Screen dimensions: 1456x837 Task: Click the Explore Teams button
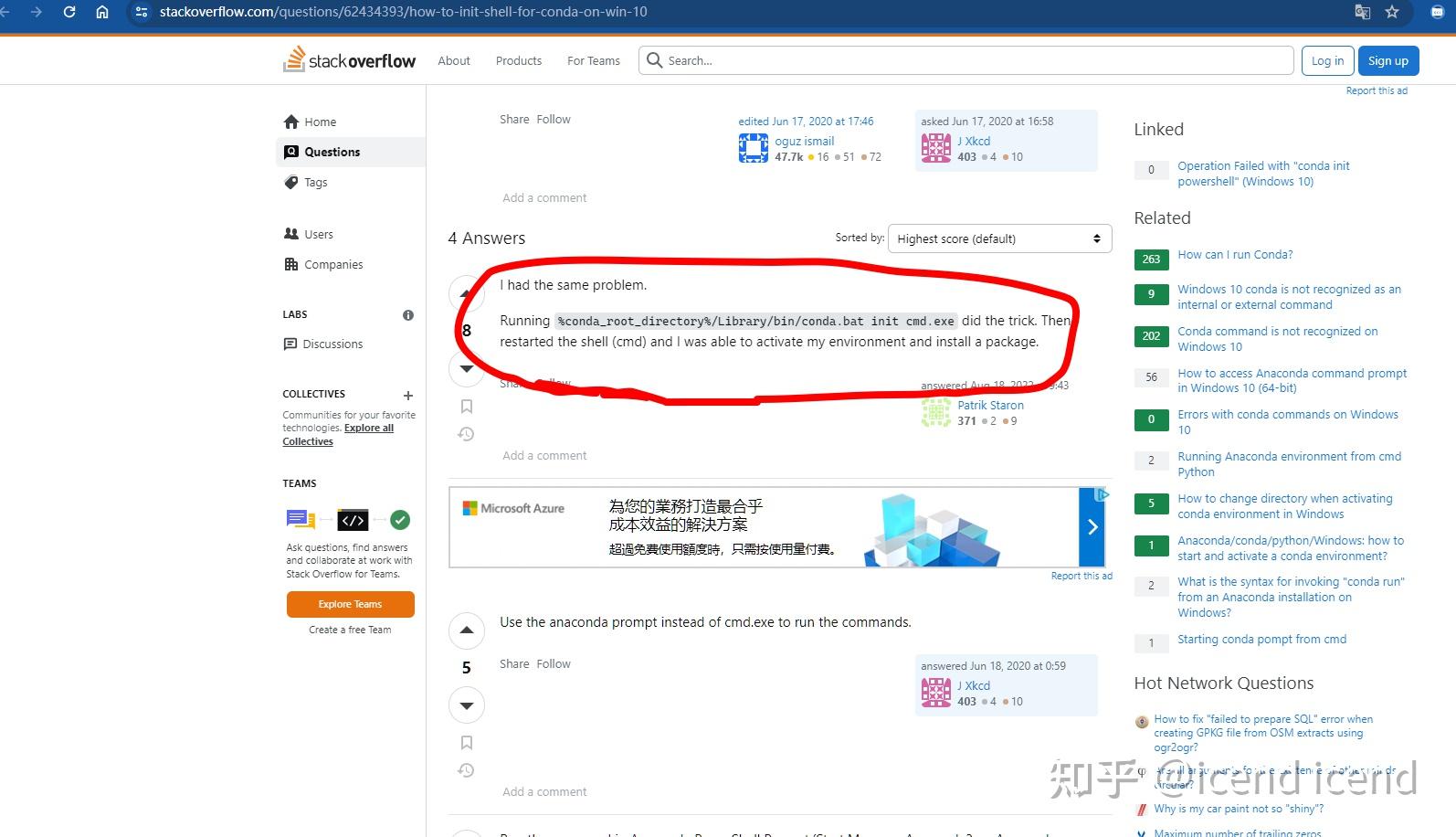pyautogui.click(x=351, y=604)
